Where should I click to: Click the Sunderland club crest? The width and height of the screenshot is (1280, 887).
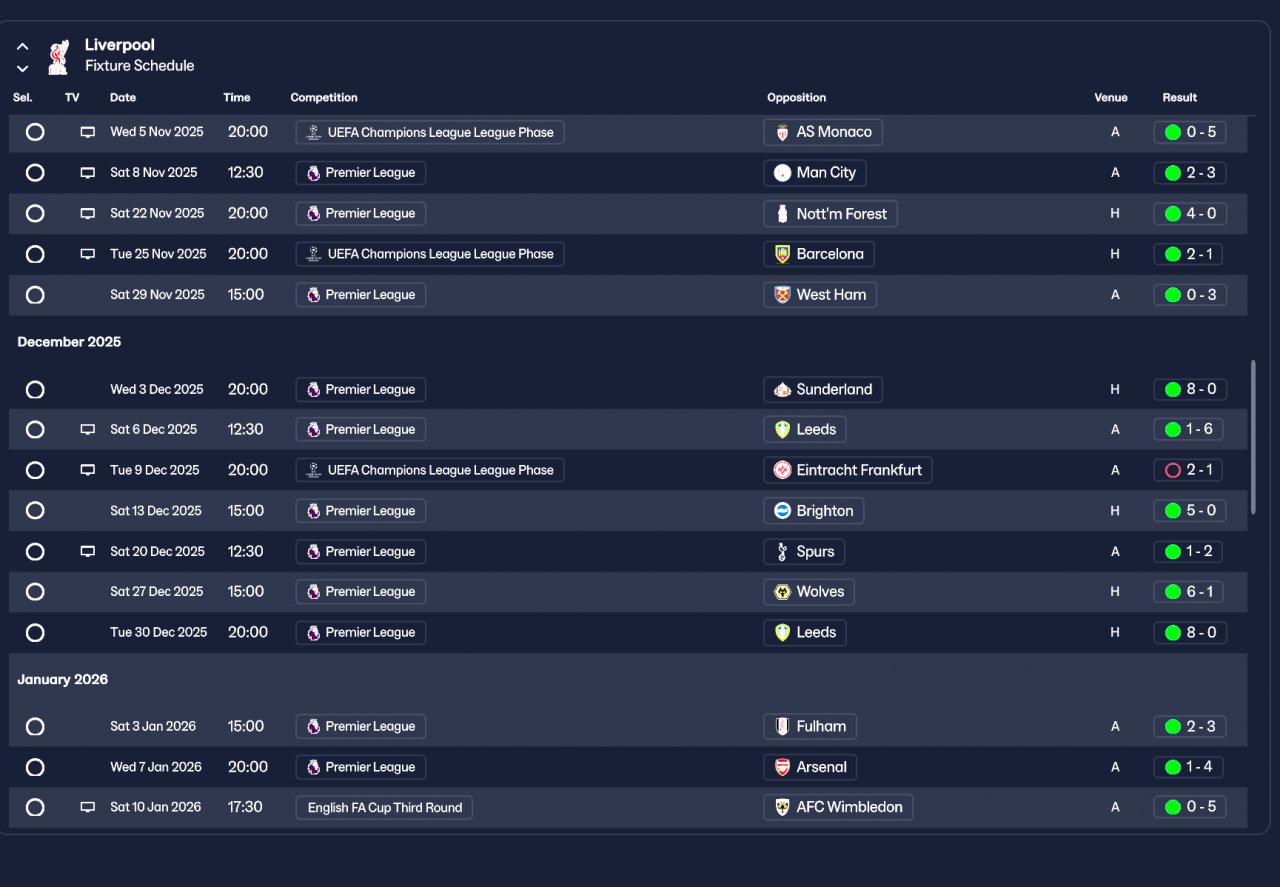782,390
